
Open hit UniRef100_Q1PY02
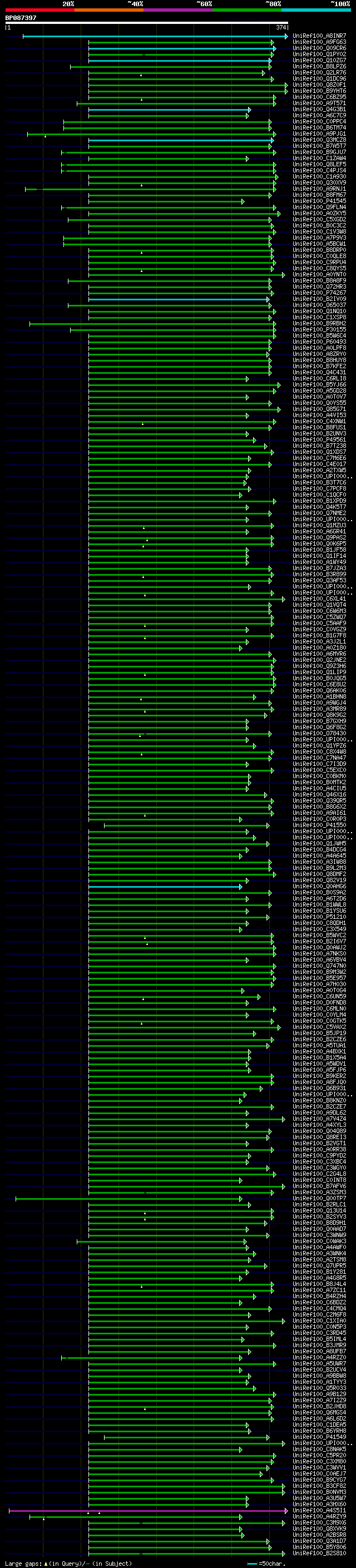tap(319, 54)
